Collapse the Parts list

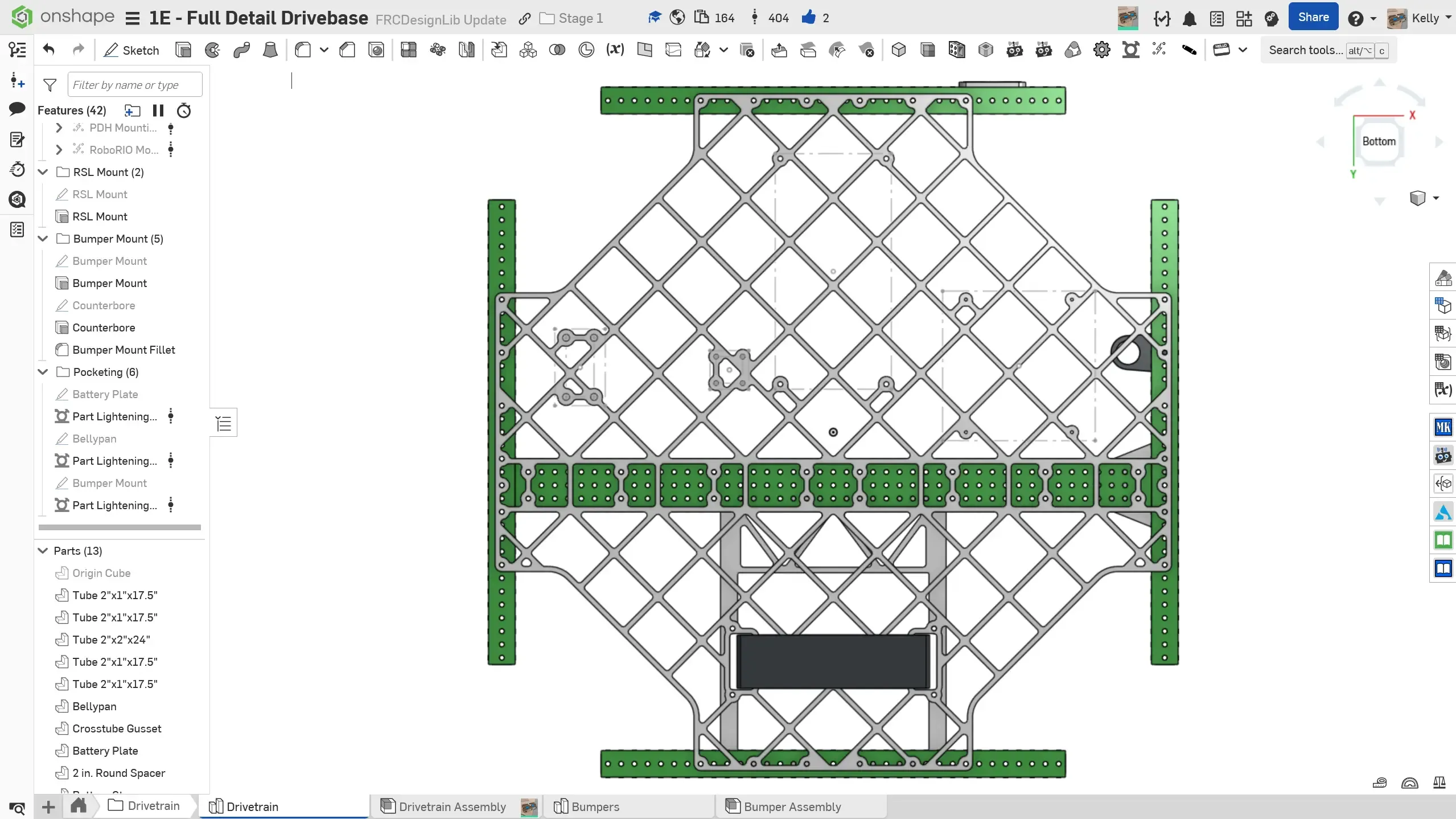coord(43,551)
